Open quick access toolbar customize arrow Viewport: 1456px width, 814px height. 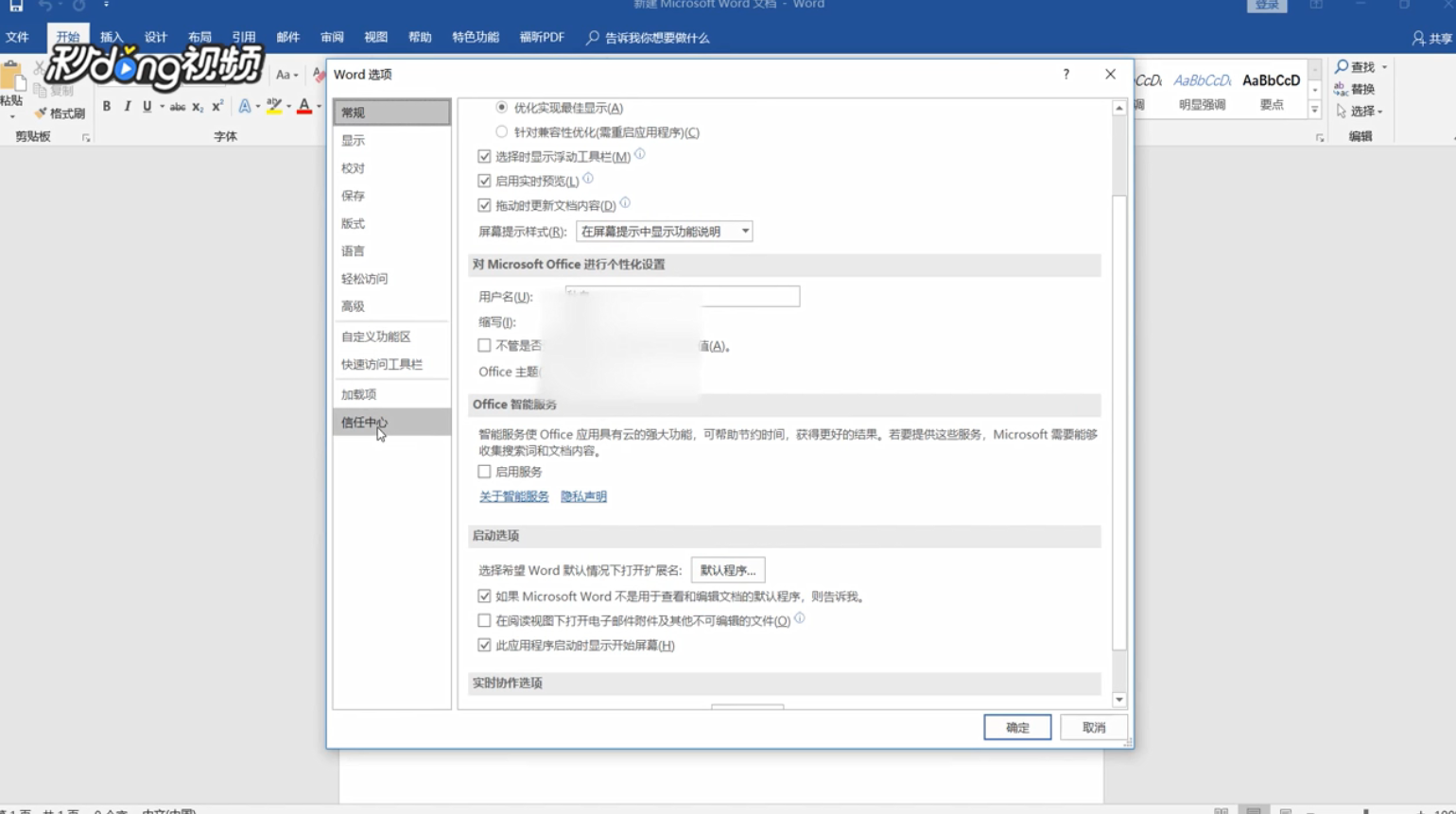[x=106, y=5]
